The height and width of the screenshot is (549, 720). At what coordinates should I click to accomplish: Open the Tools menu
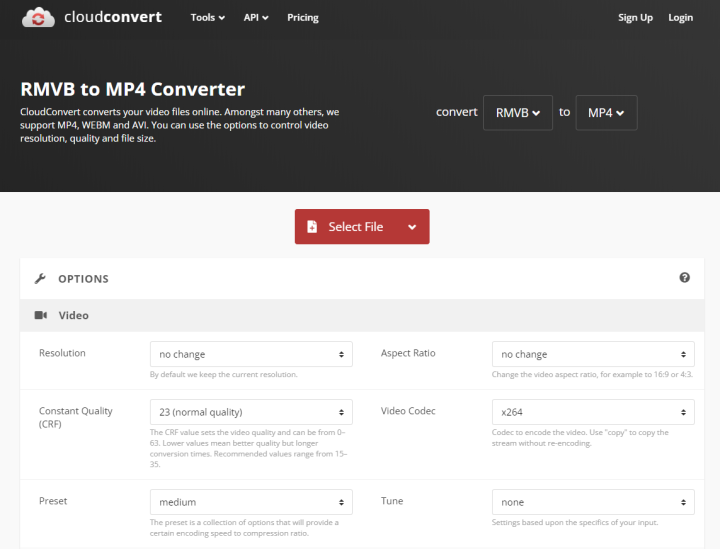[x=207, y=18]
